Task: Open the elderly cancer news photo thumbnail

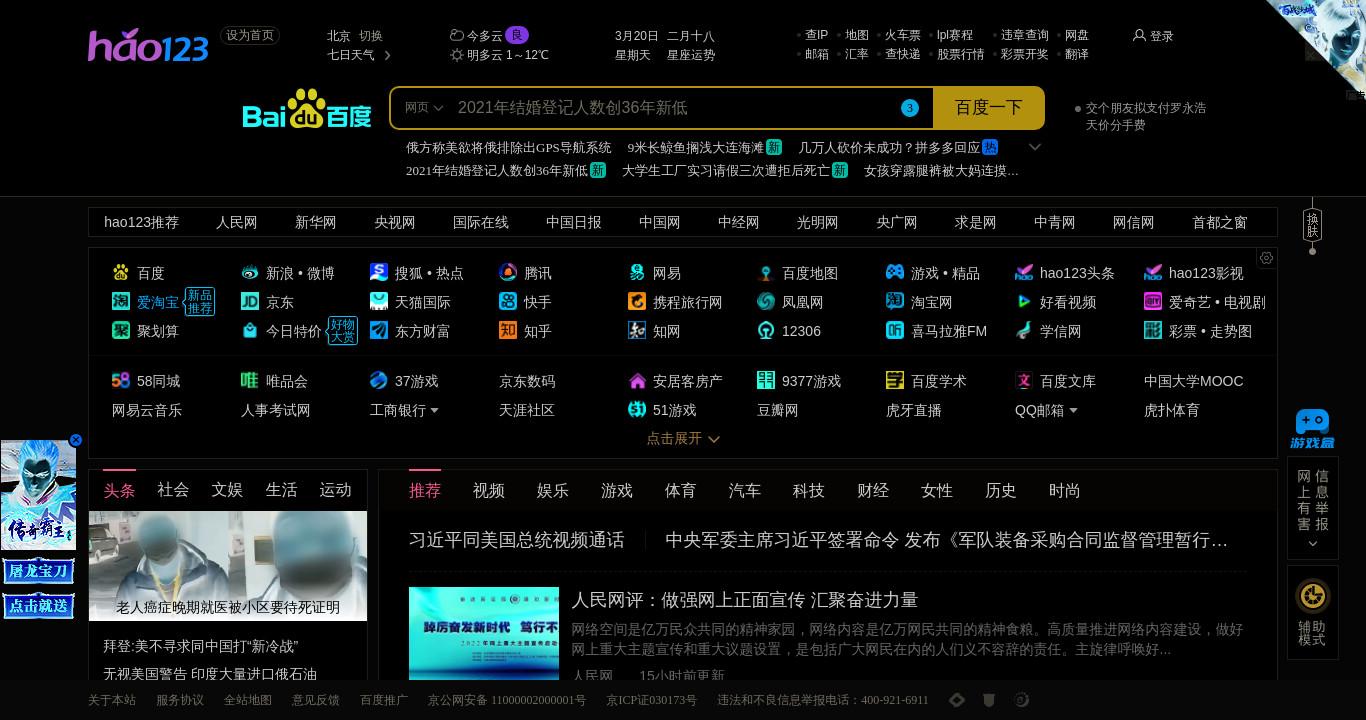Action: (x=228, y=566)
